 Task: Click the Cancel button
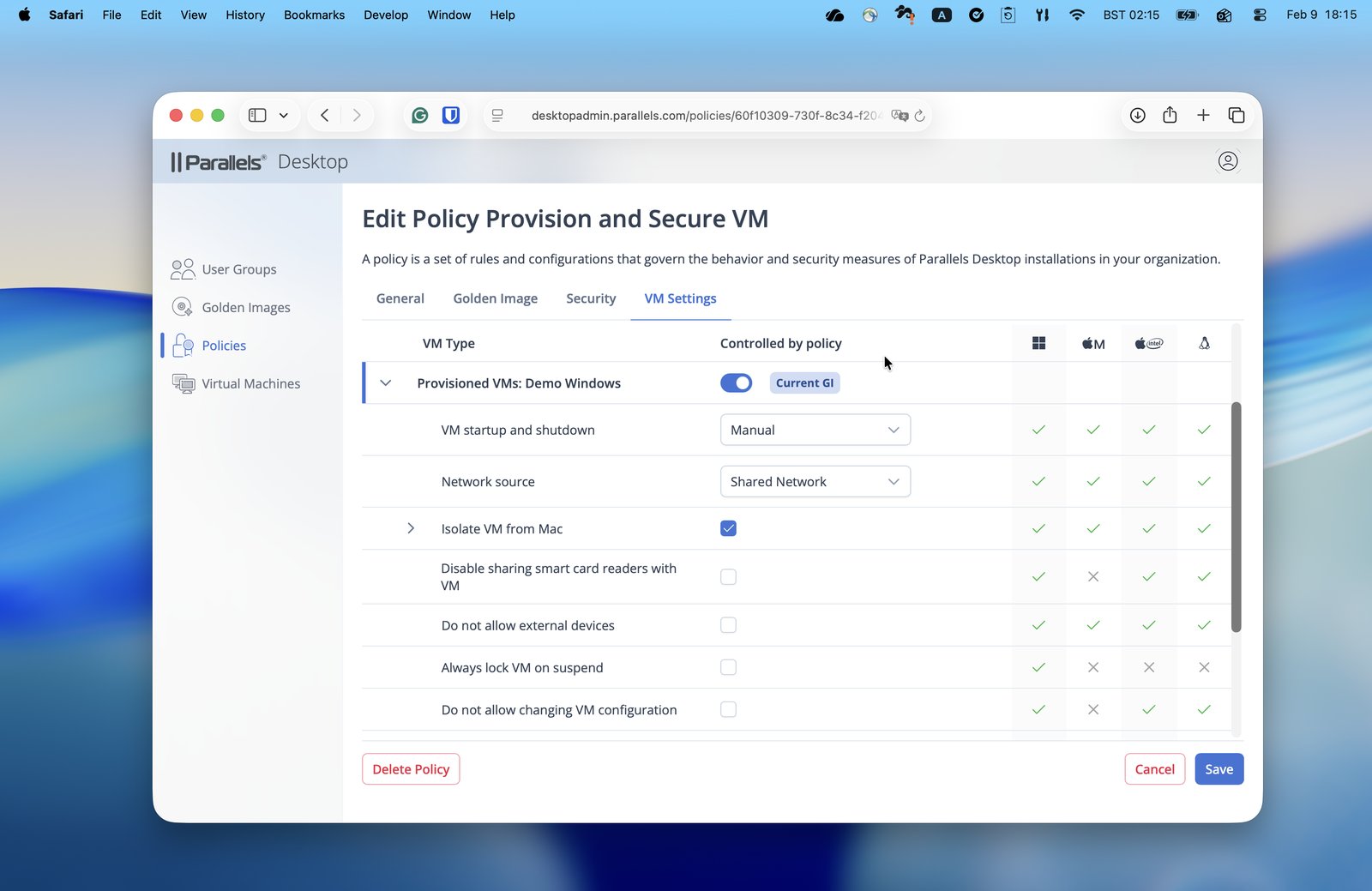1154,769
